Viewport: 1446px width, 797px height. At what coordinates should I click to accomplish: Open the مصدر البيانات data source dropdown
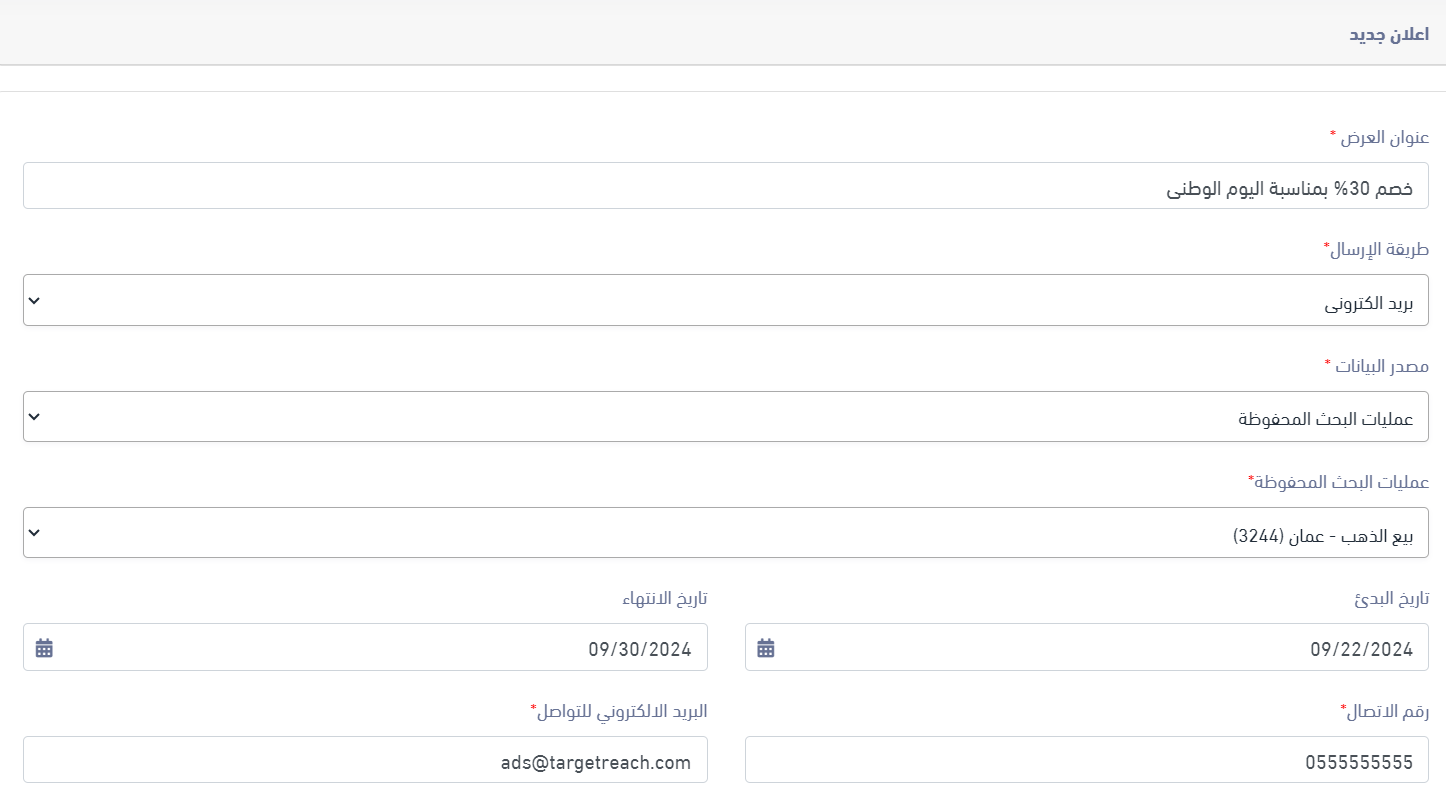pos(725,416)
